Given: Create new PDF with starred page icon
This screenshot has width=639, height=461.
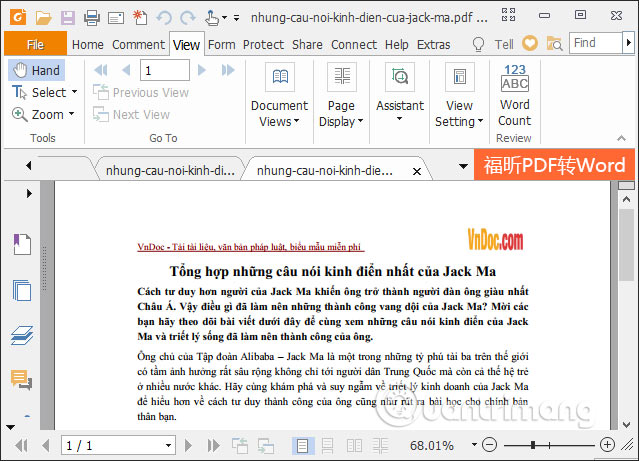Looking at the screenshot, I should (140, 18).
